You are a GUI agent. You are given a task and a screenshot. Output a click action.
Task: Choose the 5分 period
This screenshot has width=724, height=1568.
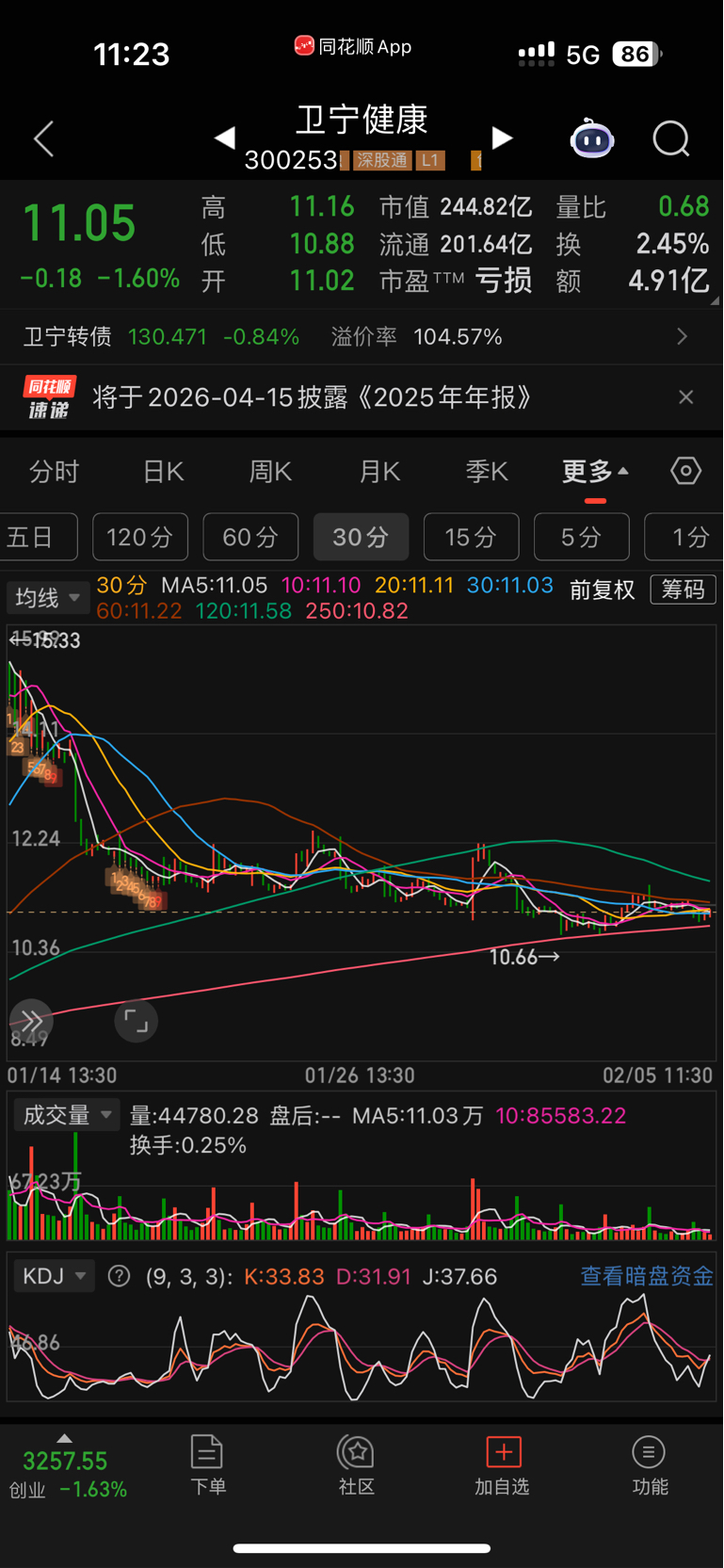tap(581, 537)
